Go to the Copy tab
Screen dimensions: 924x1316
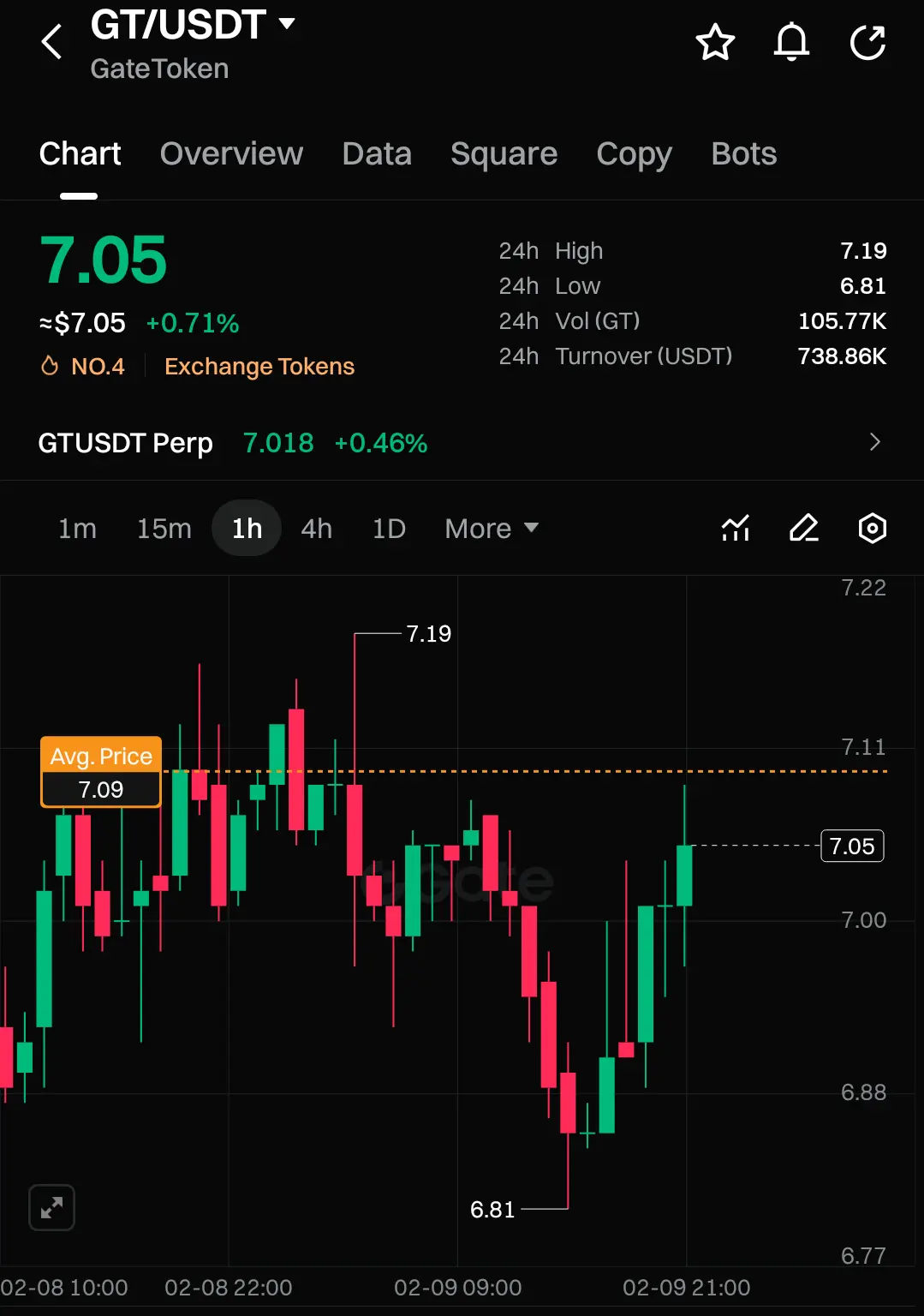[x=634, y=154]
